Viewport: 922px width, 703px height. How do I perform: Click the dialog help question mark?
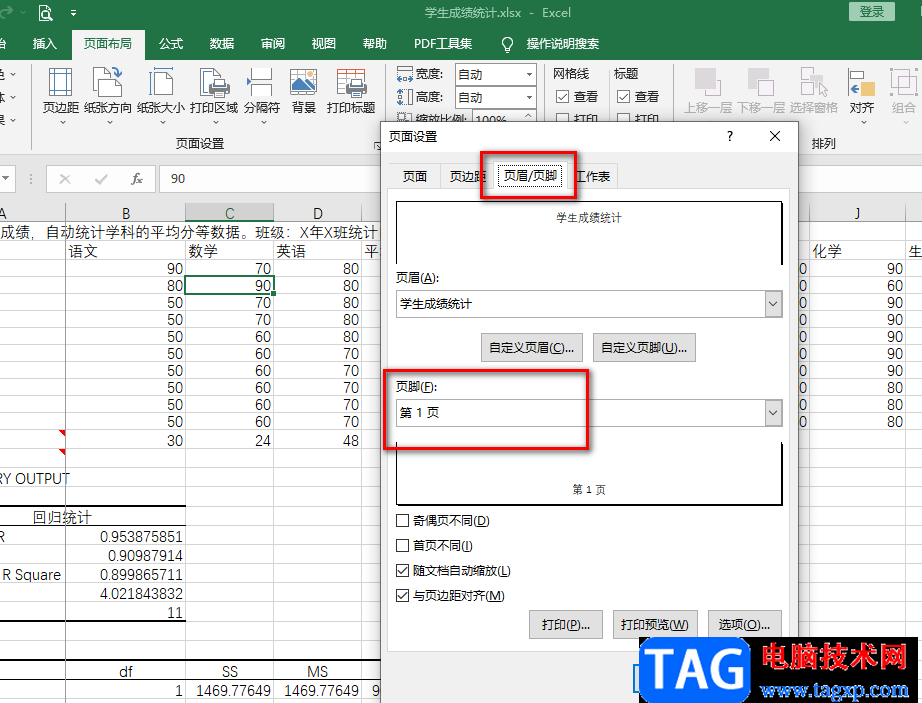click(730, 136)
